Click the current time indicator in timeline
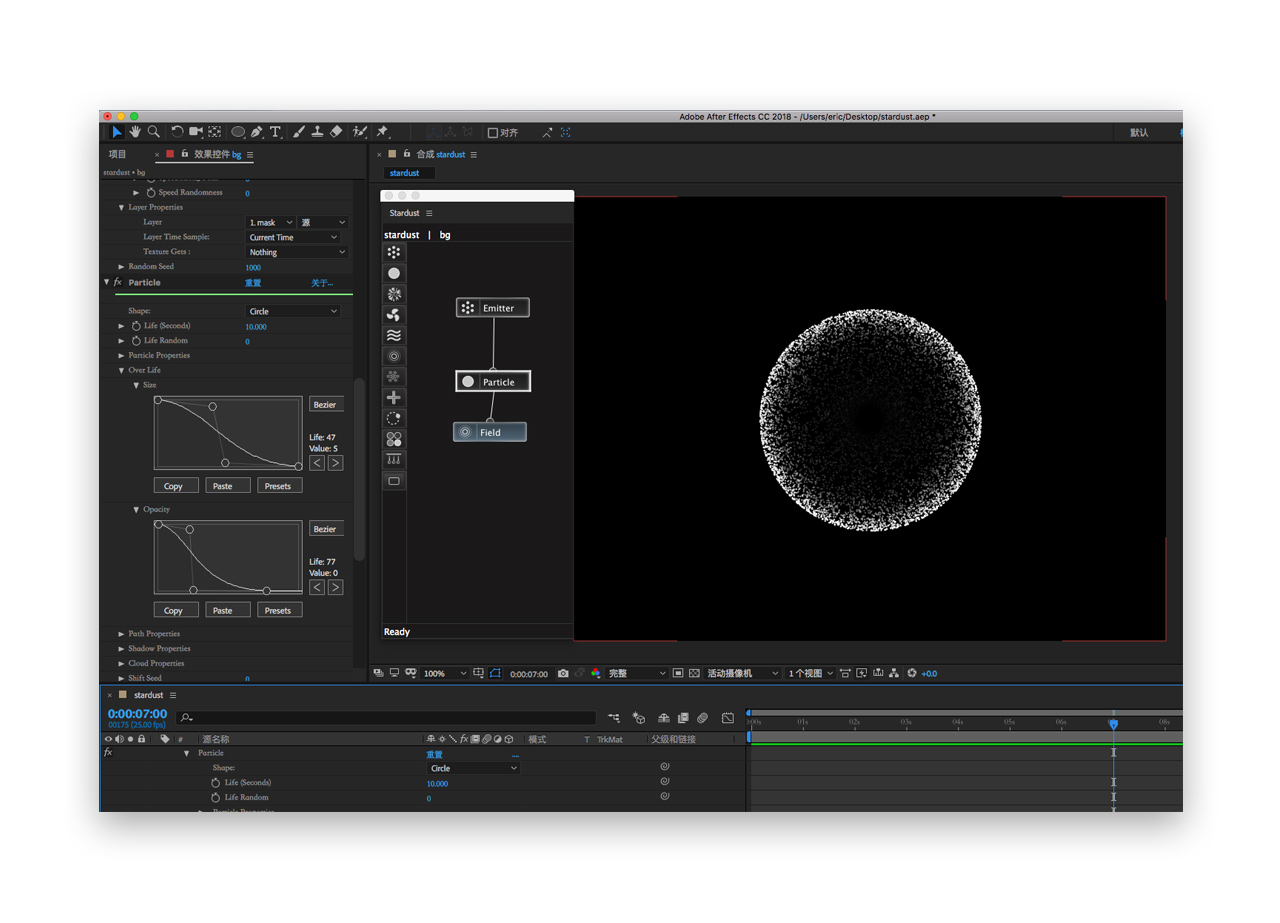The width and height of the screenshot is (1280, 923). (x=1113, y=723)
